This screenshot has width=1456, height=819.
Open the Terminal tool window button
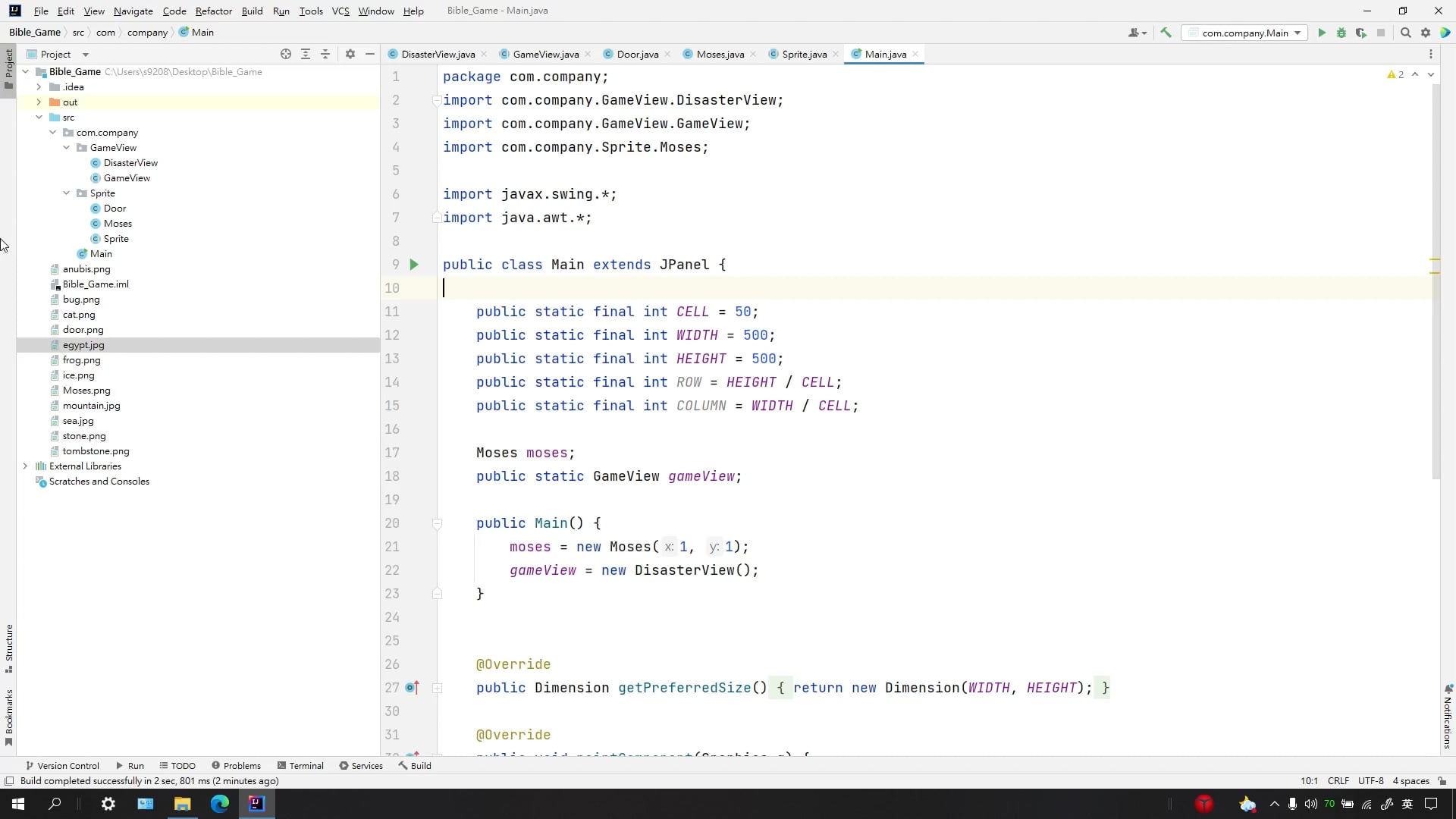coord(301,766)
